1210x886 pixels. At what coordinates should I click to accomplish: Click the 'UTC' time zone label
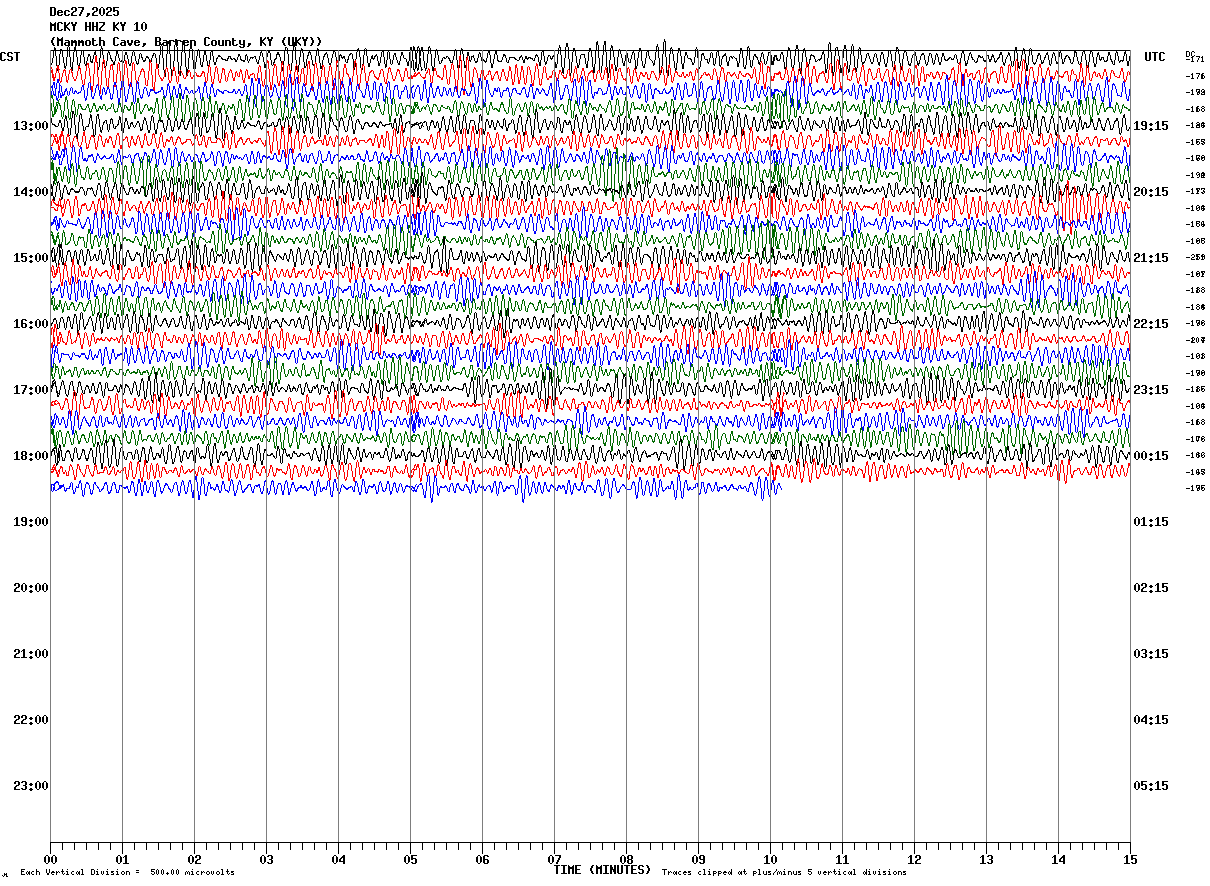coord(1155,57)
